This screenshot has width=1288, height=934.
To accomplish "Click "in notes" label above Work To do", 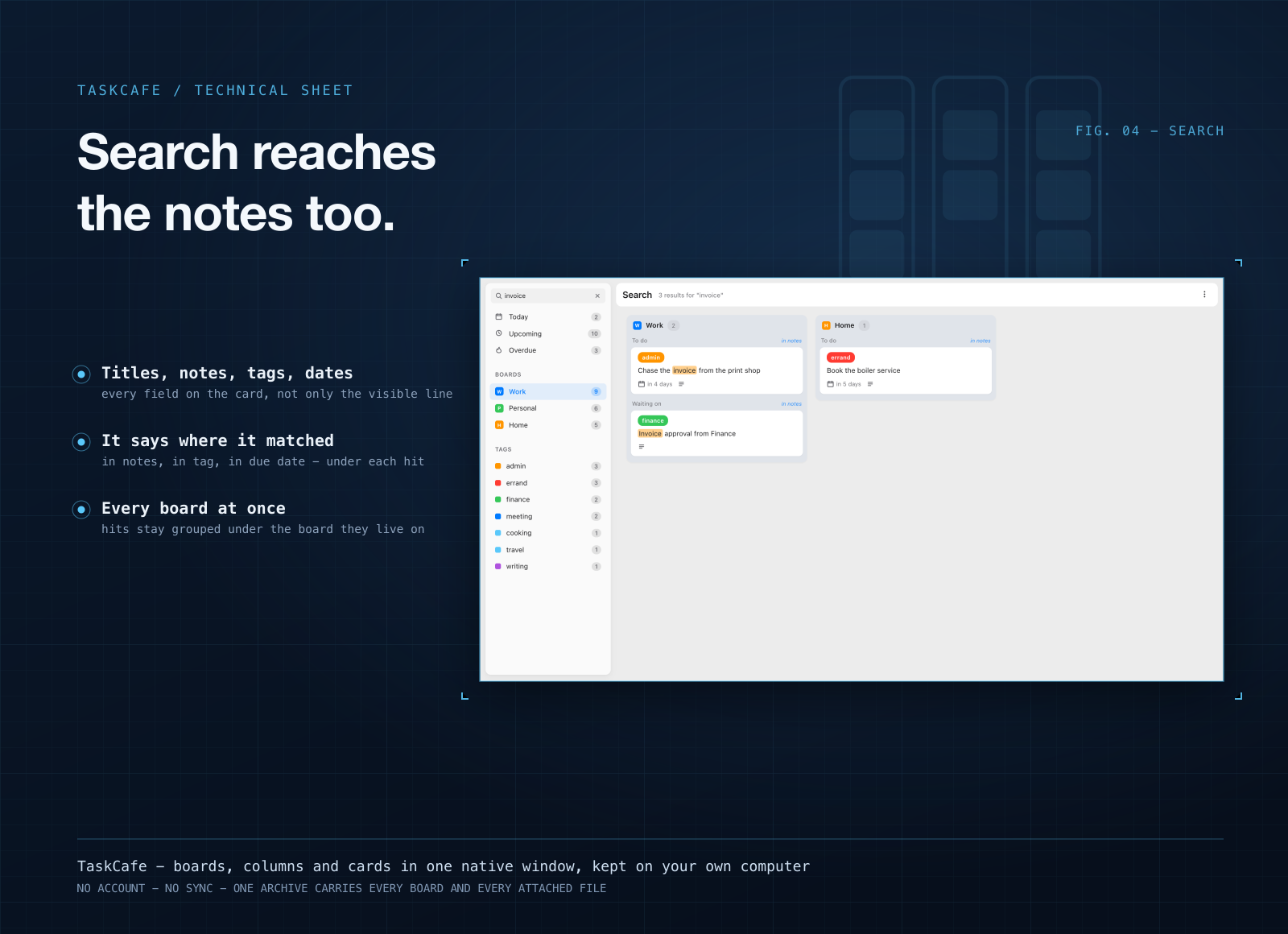I will tap(791, 341).
